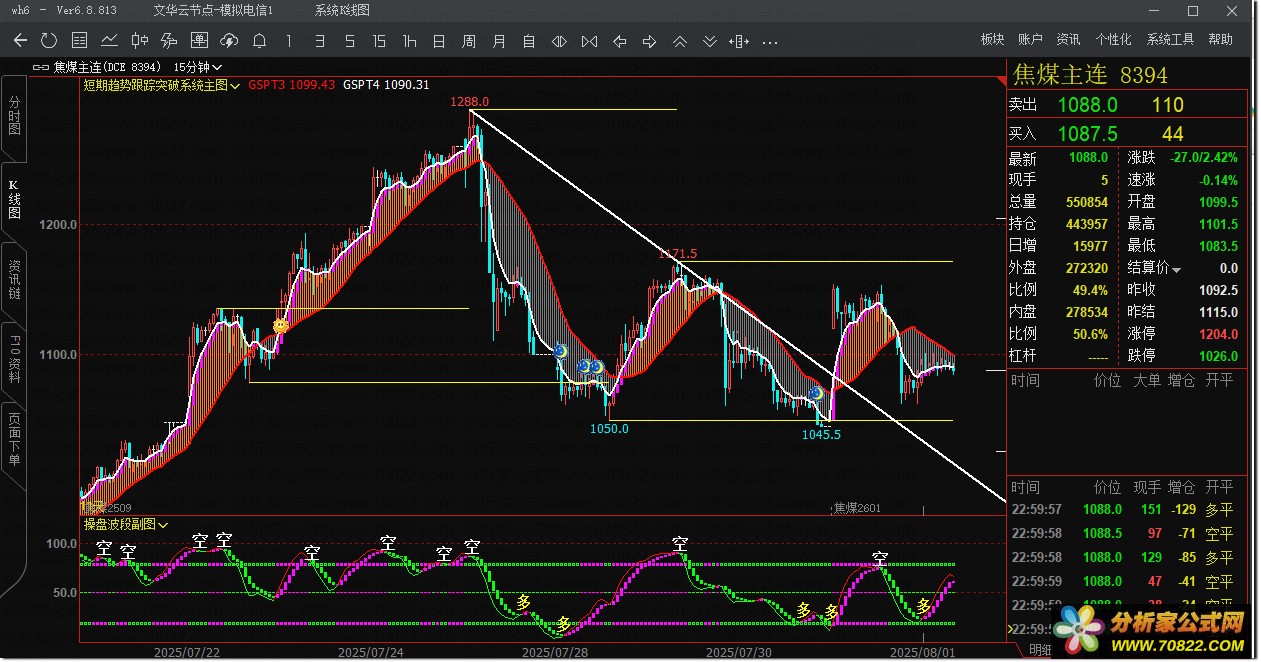
Task: Open the 资讯 menu
Action: (1068, 40)
